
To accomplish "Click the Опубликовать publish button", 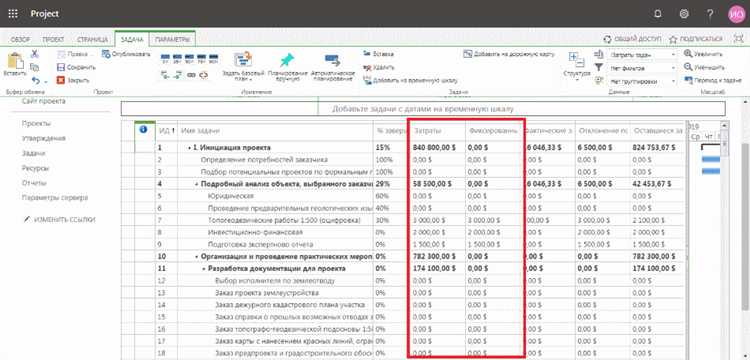I will click(126, 55).
